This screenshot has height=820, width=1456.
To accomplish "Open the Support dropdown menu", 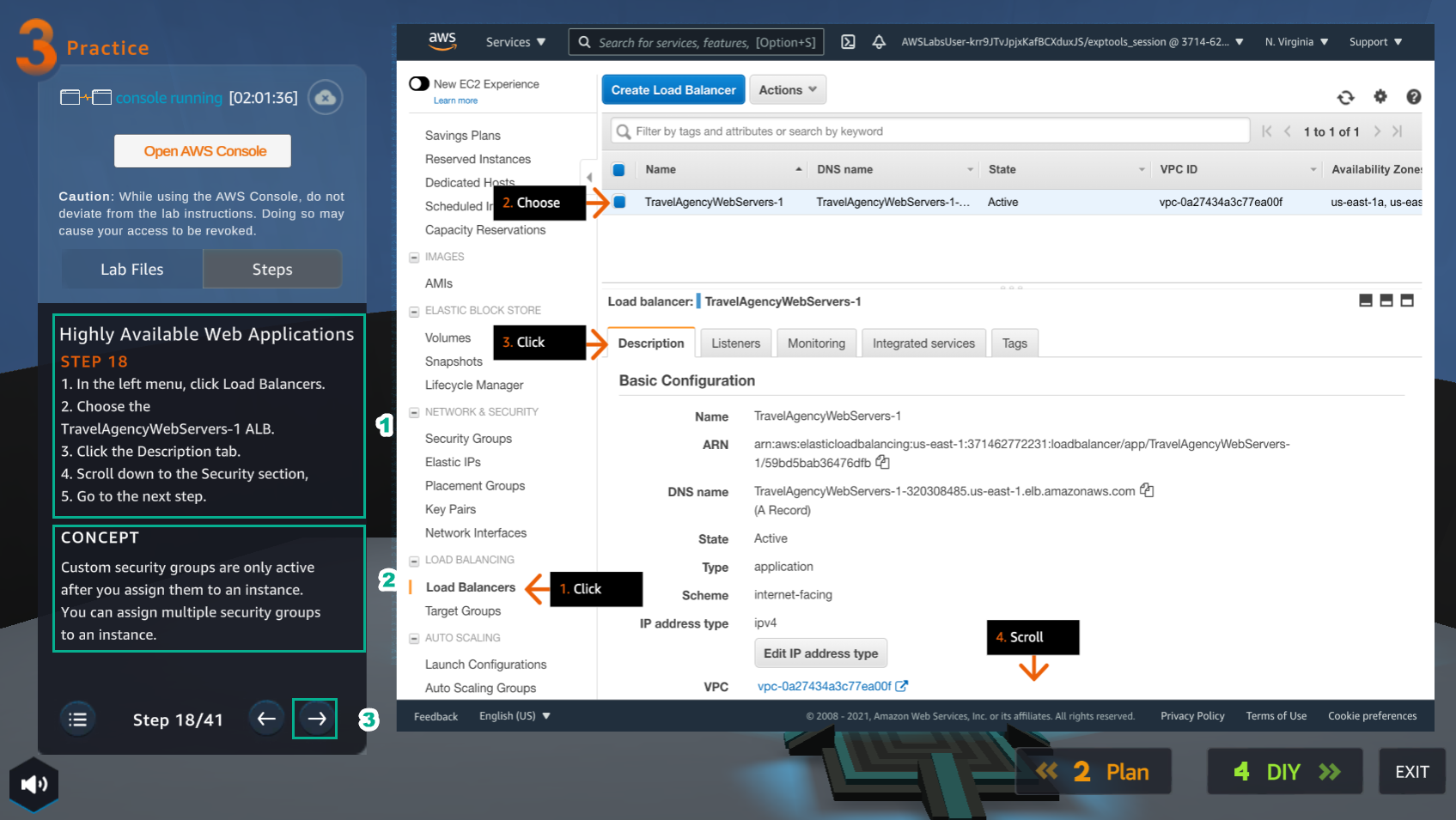I will click(x=1375, y=42).
